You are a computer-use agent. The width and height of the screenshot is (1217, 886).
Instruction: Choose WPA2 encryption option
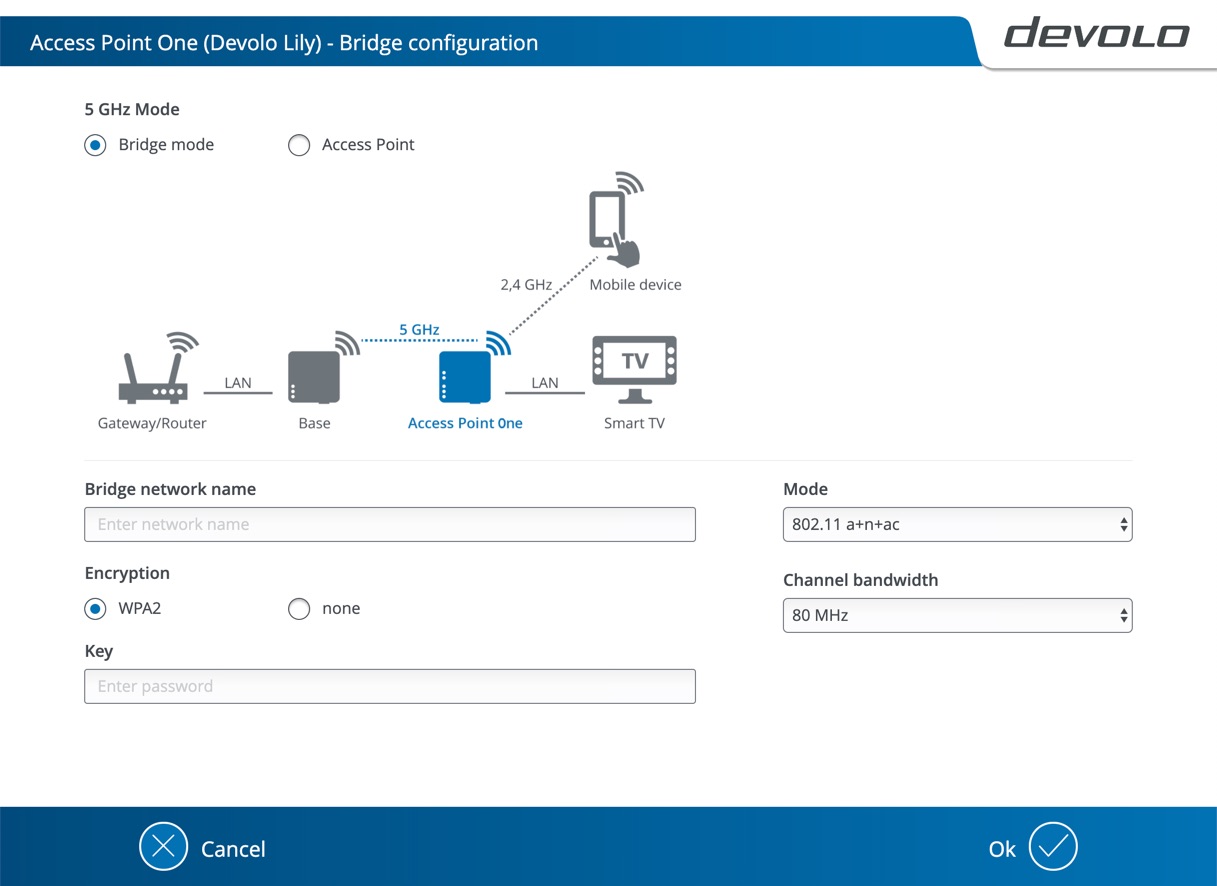click(96, 609)
